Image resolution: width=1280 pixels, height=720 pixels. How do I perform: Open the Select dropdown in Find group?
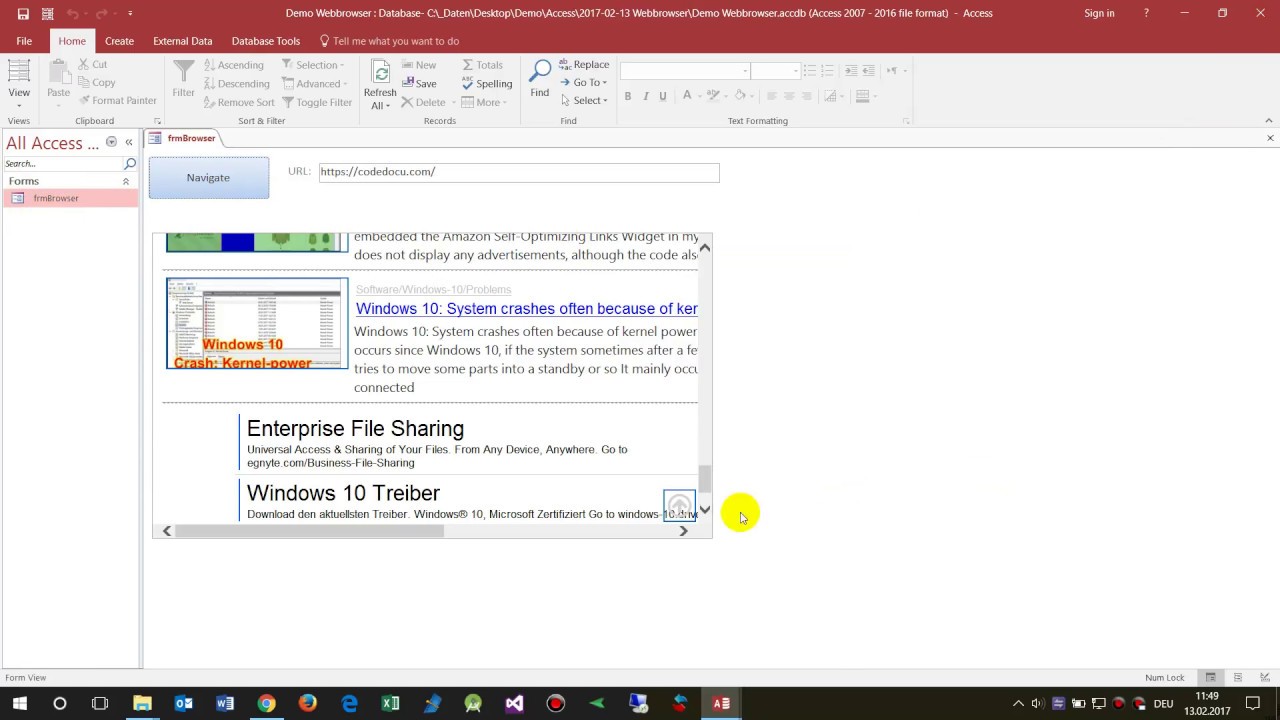584,100
